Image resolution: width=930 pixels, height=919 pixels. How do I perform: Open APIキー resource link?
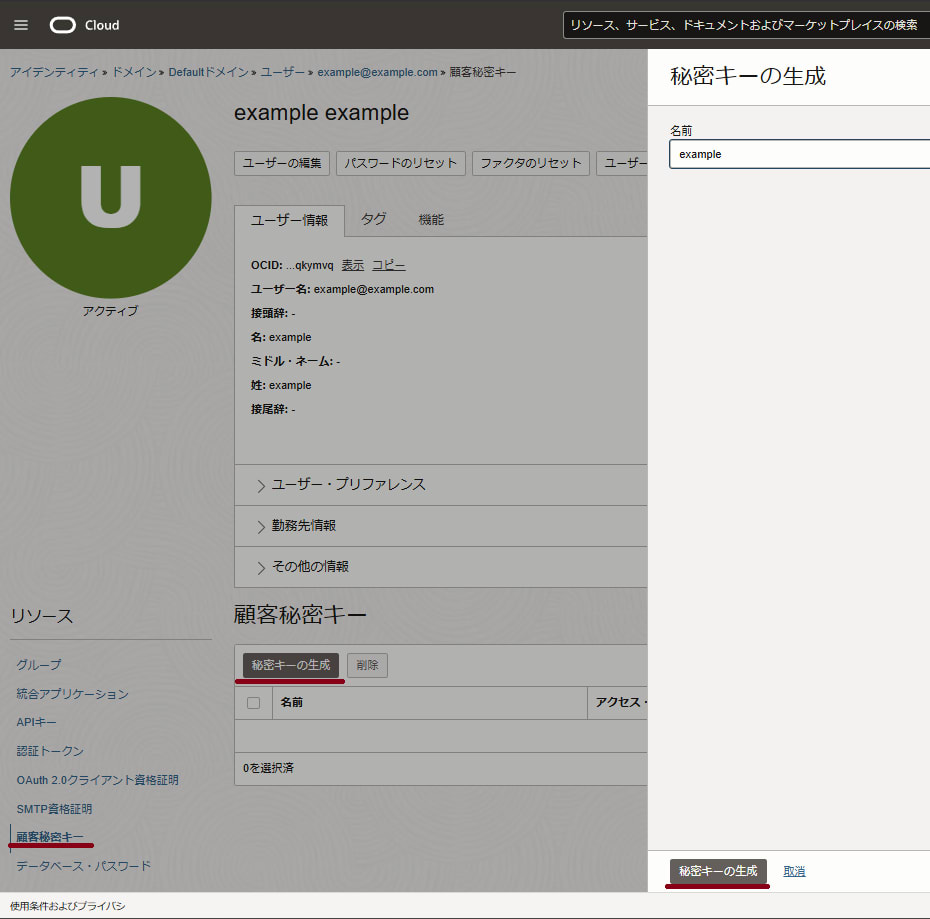(x=36, y=722)
